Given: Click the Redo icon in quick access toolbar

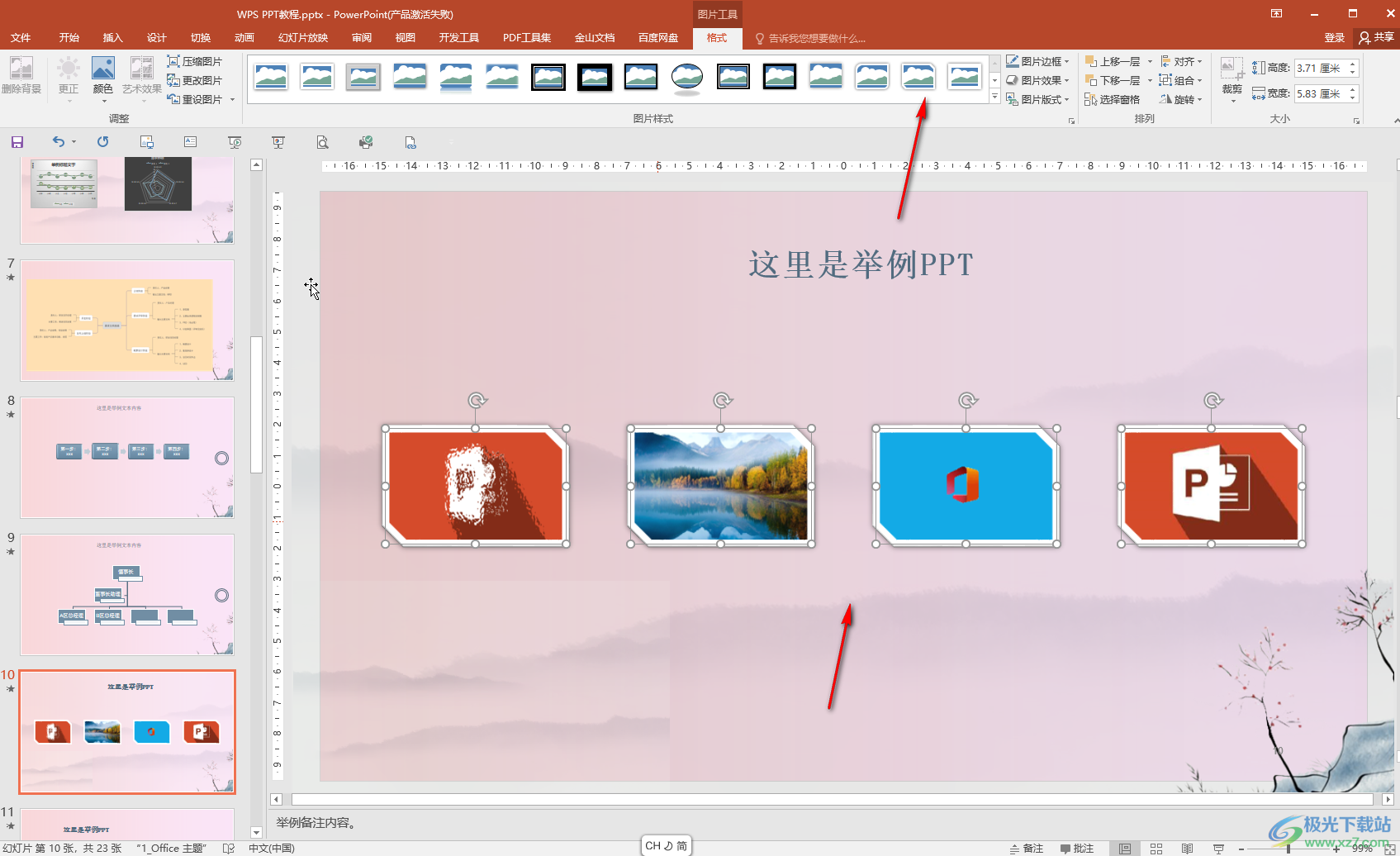Looking at the screenshot, I should (102, 142).
